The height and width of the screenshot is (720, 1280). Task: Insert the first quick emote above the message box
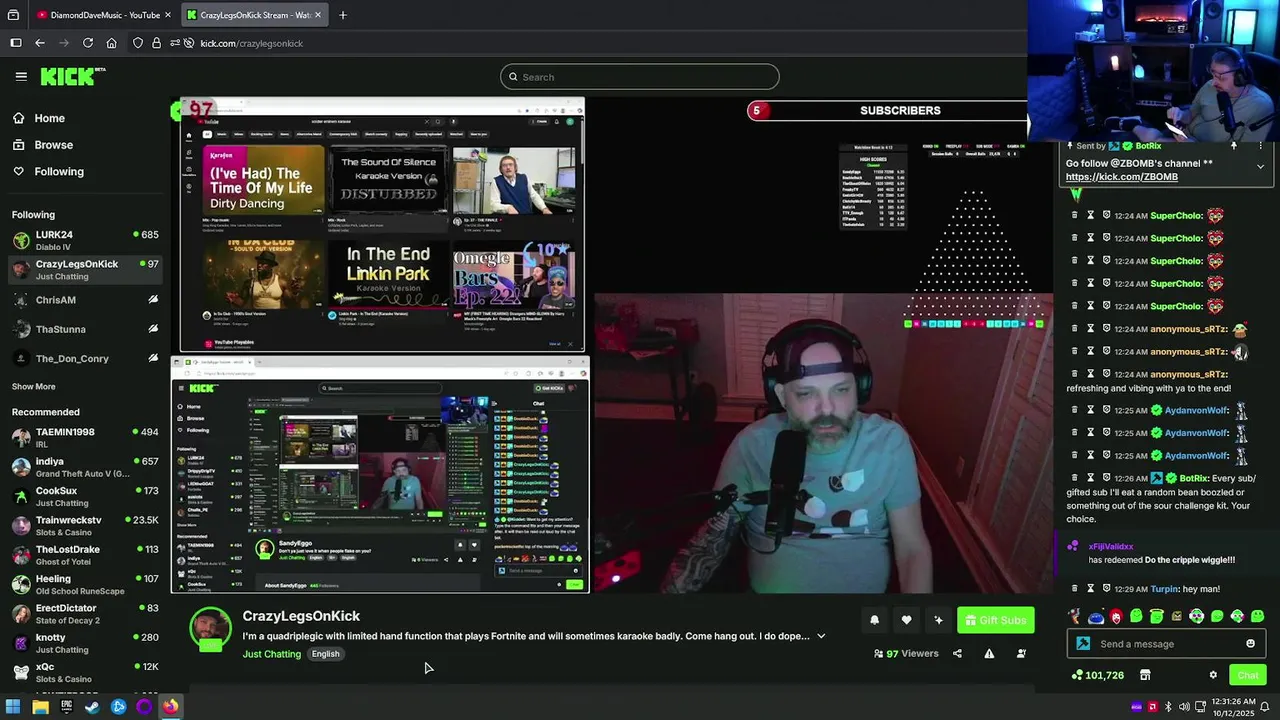[x=1075, y=616]
